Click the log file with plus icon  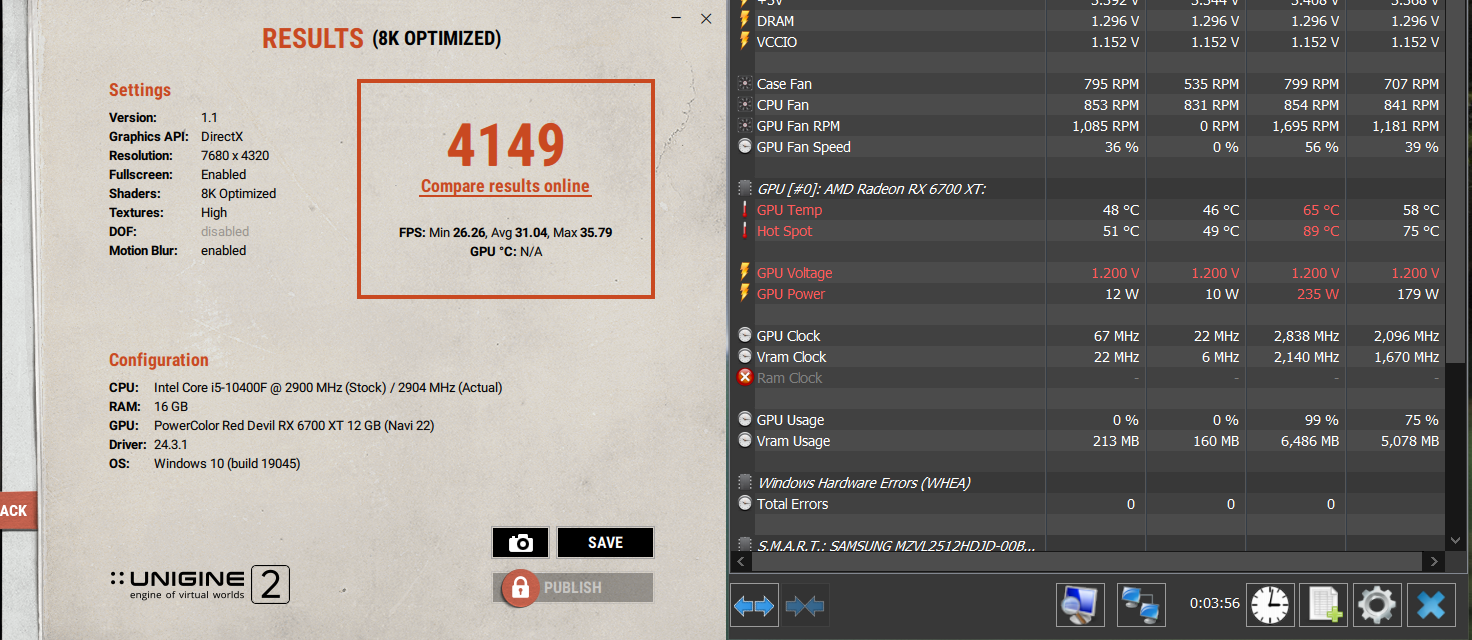click(x=1324, y=604)
